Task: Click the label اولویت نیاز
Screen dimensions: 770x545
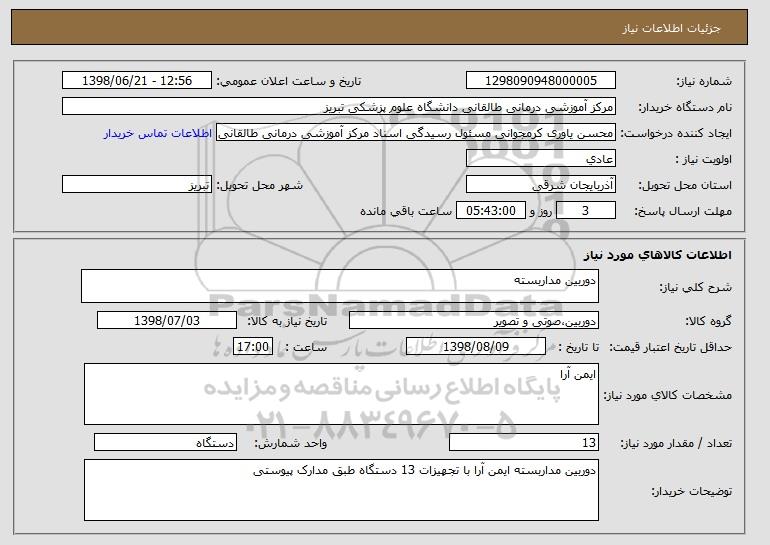Action: (x=704, y=160)
